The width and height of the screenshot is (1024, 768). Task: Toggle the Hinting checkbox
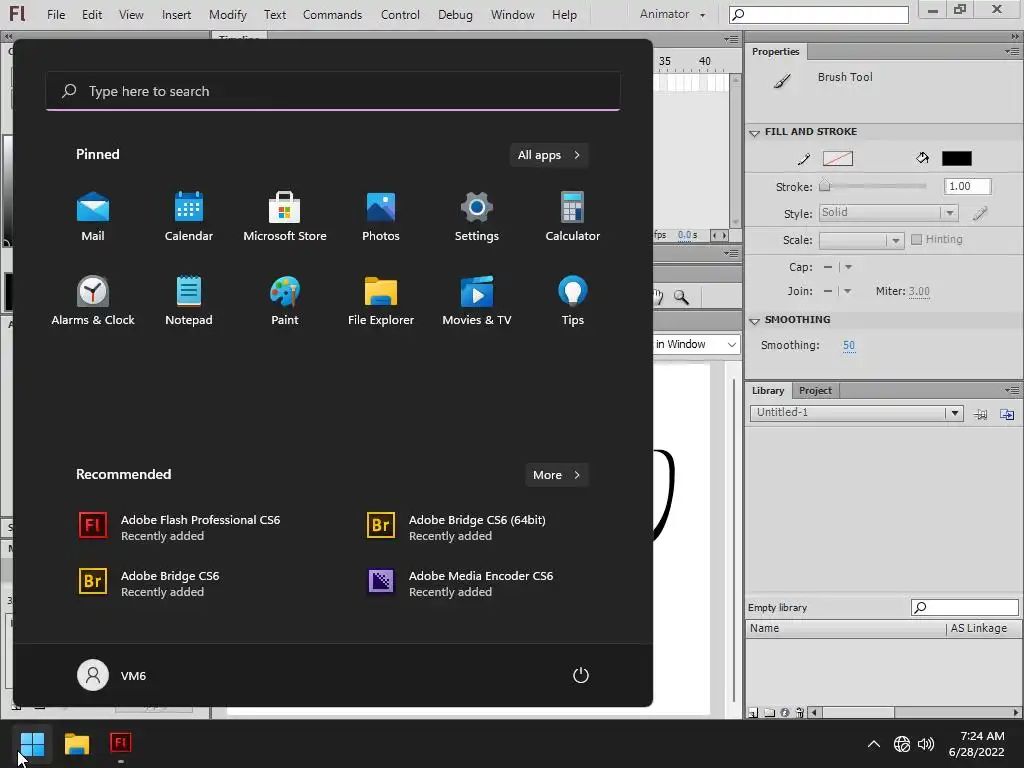point(916,240)
